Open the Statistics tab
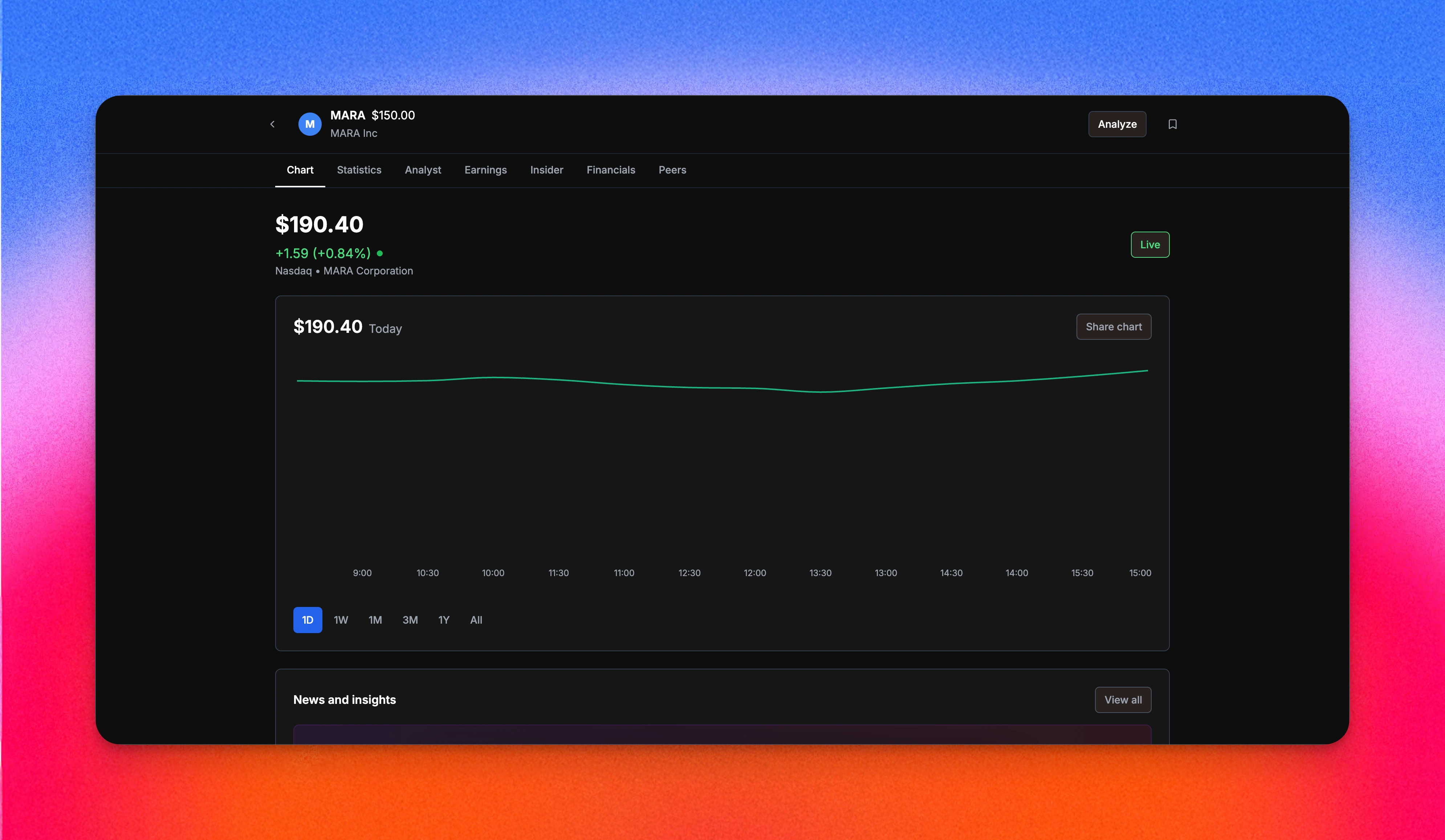 click(359, 170)
